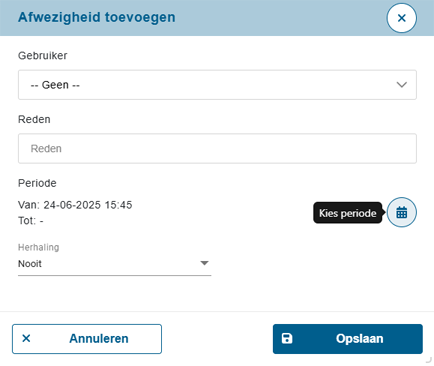Click the Periode section label
434x366 pixels.
(37, 183)
